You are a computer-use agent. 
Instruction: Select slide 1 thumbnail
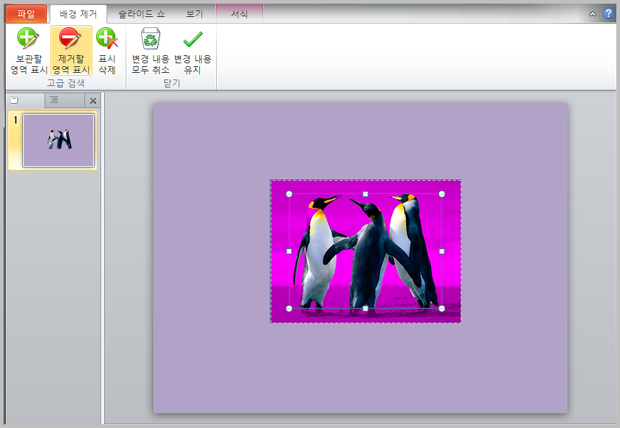58,140
